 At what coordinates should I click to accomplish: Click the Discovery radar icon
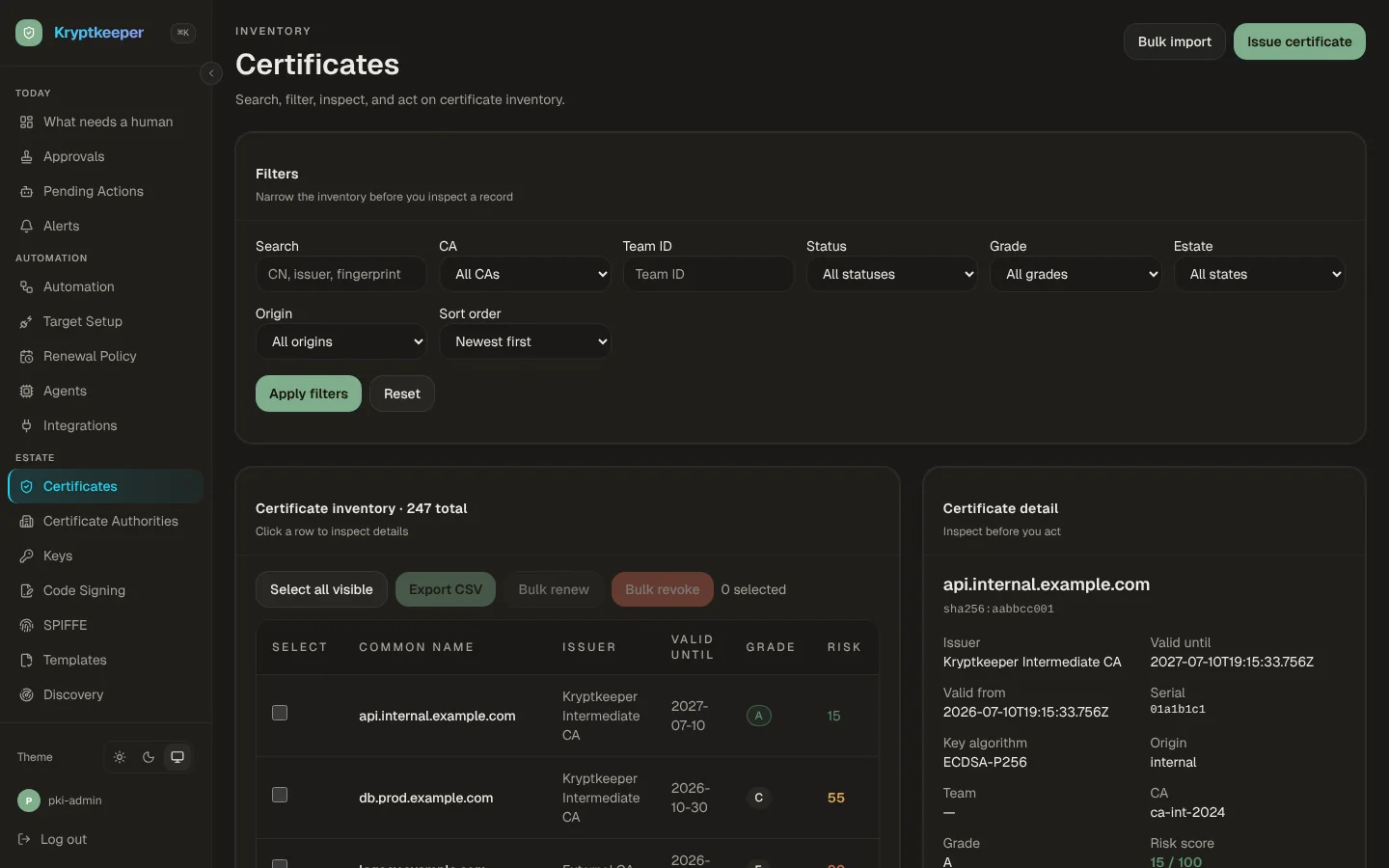(x=26, y=695)
